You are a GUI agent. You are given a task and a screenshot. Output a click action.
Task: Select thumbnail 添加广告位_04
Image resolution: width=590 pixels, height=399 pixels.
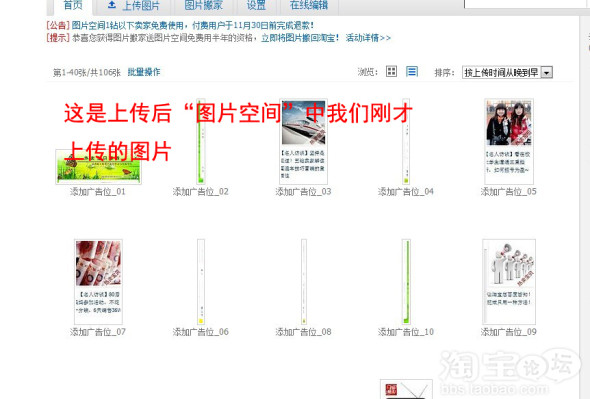[x=406, y=142]
